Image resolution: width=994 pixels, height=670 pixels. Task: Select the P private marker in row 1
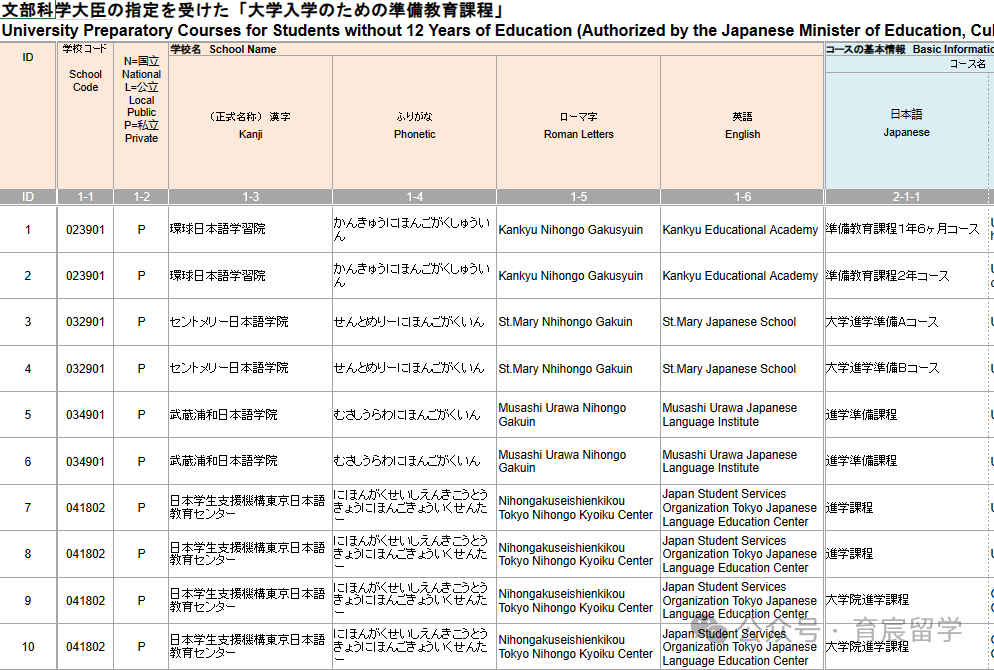coord(141,229)
